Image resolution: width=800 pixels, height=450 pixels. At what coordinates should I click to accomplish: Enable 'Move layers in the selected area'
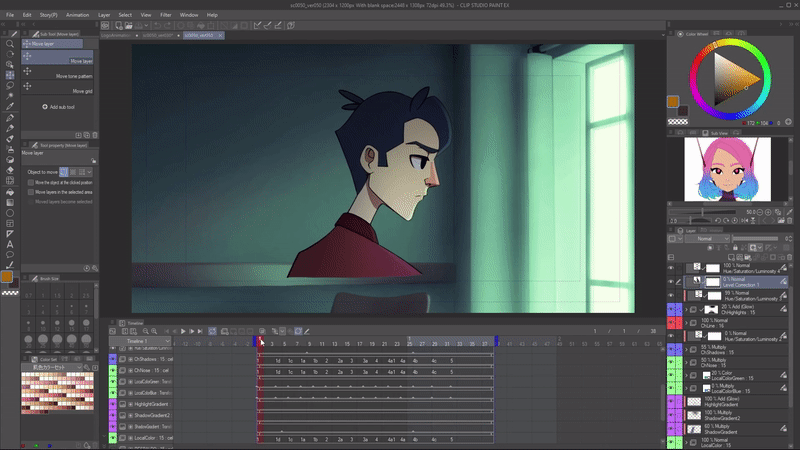[x=31, y=192]
